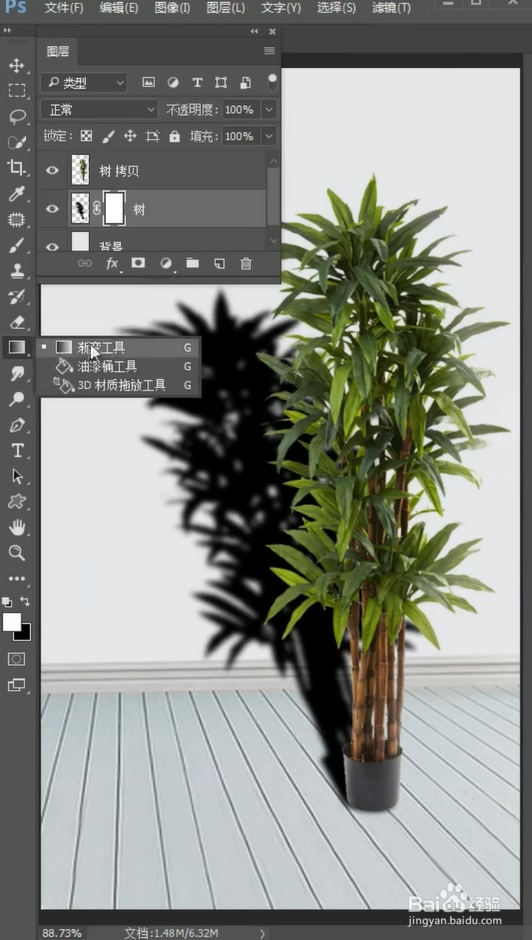
Task: Select the Crop tool
Action: point(17,168)
